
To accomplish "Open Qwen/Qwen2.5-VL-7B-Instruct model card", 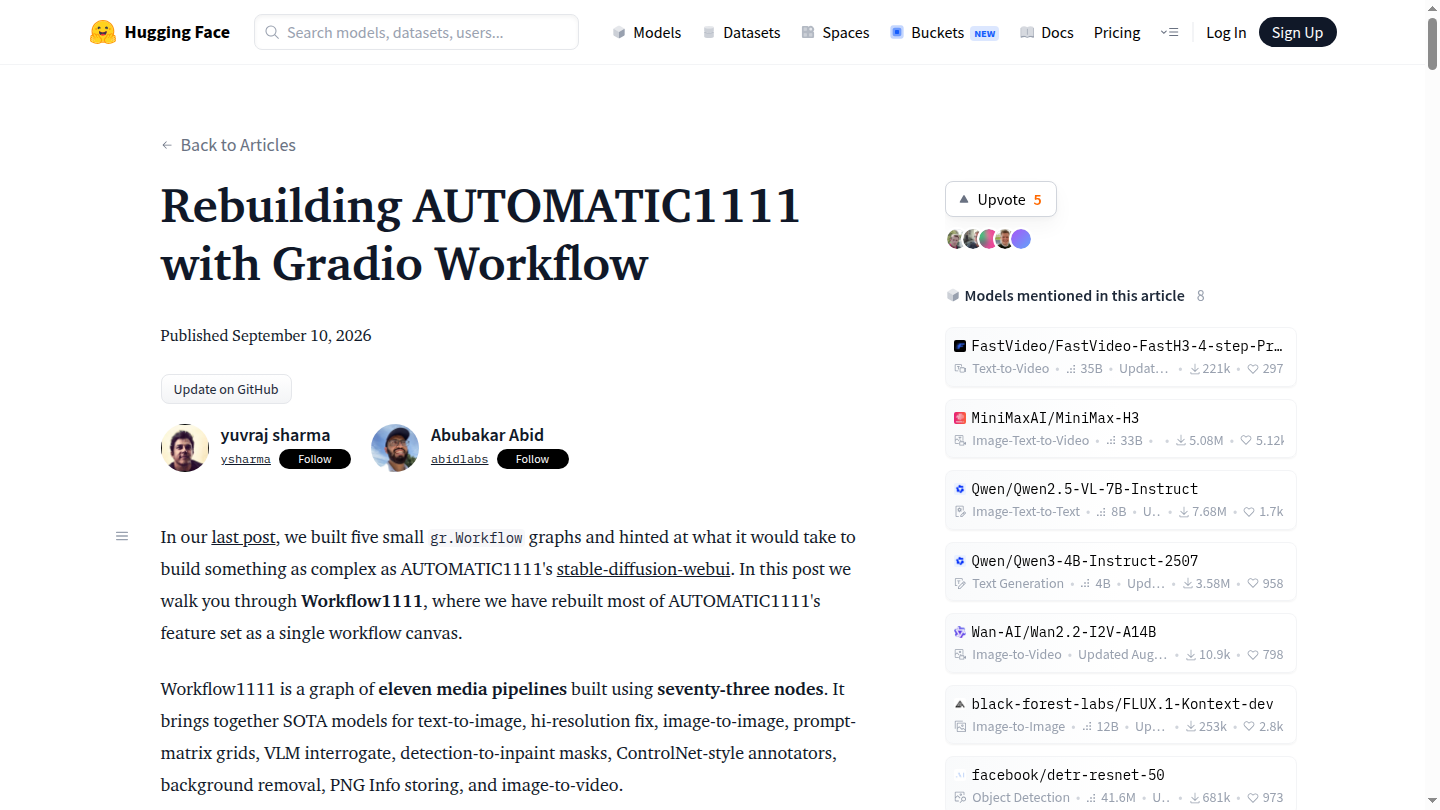I will 1120,499.
